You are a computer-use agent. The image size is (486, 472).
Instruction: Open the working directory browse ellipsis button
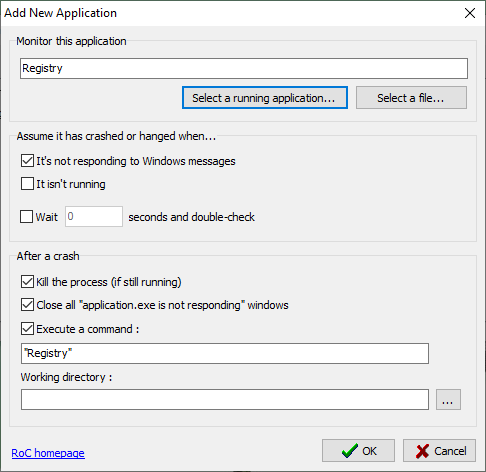[x=448, y=399]
